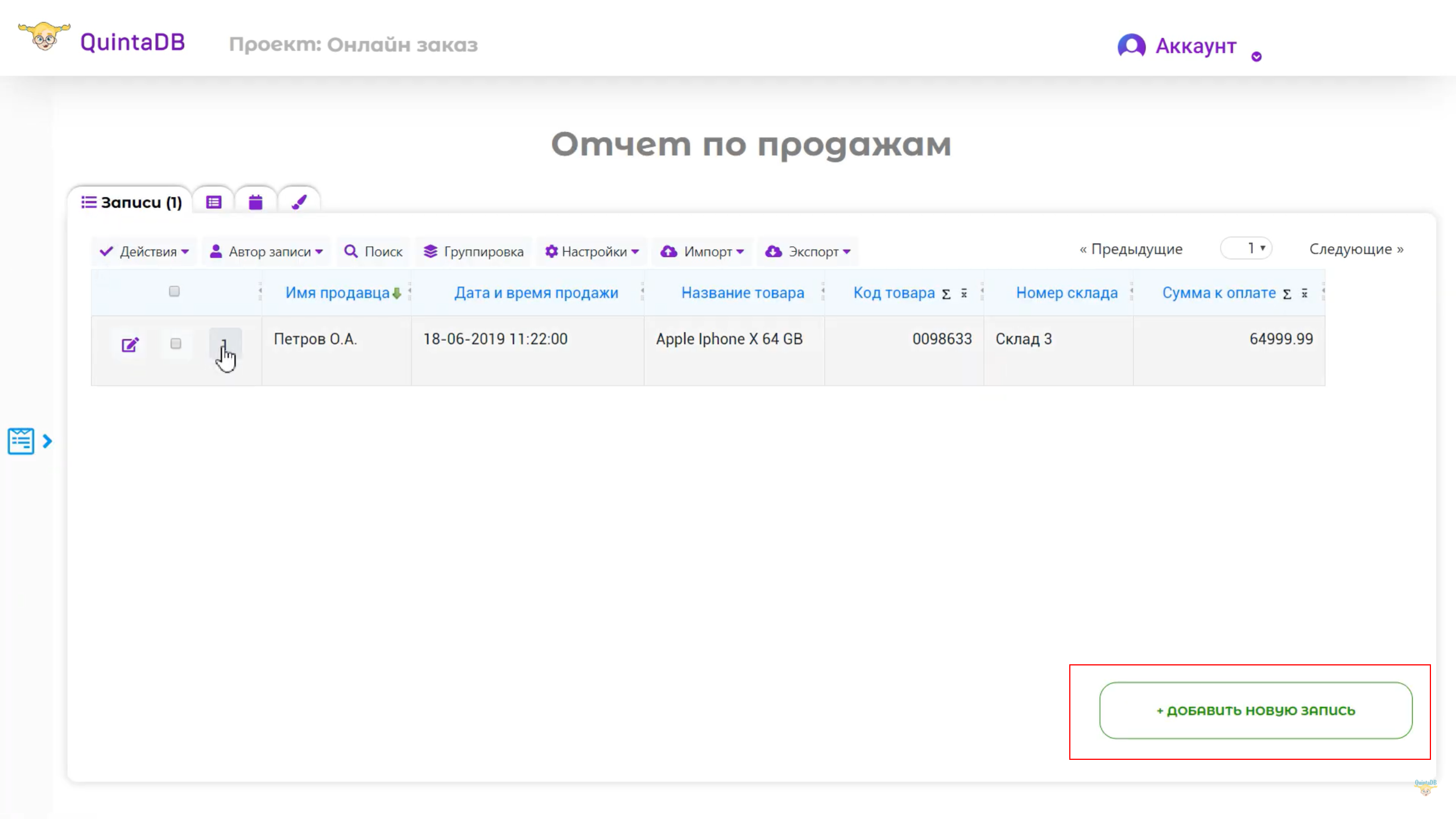The height and width of the screenshot is (819, 1456).
Task: Open the calendar view tab icon
Action: (255, 202)
